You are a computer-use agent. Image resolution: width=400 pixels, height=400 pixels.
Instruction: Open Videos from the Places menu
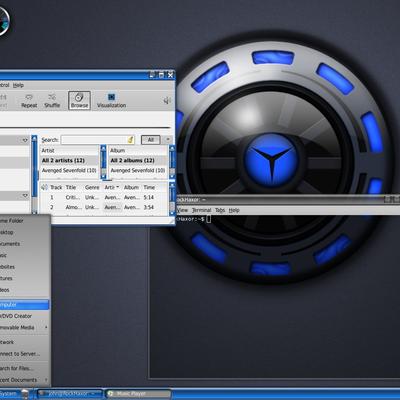click(25, 290)
